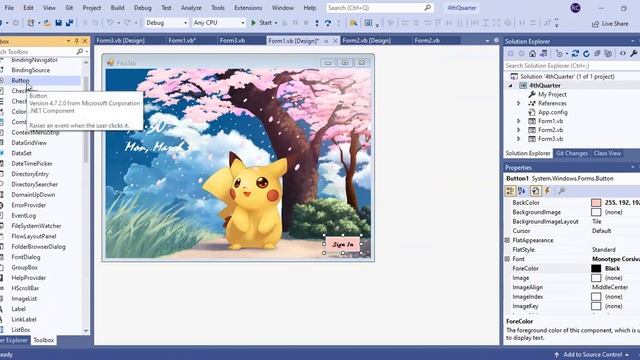The height and width of the screenshot is (360, 640).
Task: Open the document tabs overflow dropdown arrow
Action: click(487, 41)
